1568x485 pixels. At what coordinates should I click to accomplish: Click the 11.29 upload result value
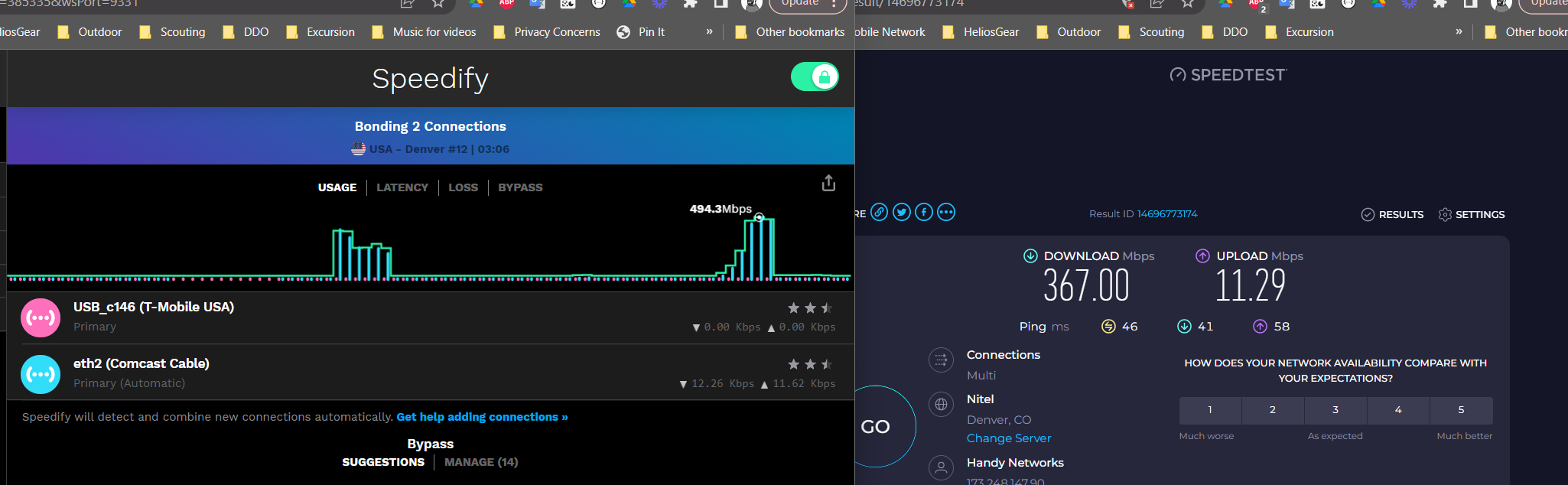[x=1251, y=285]
